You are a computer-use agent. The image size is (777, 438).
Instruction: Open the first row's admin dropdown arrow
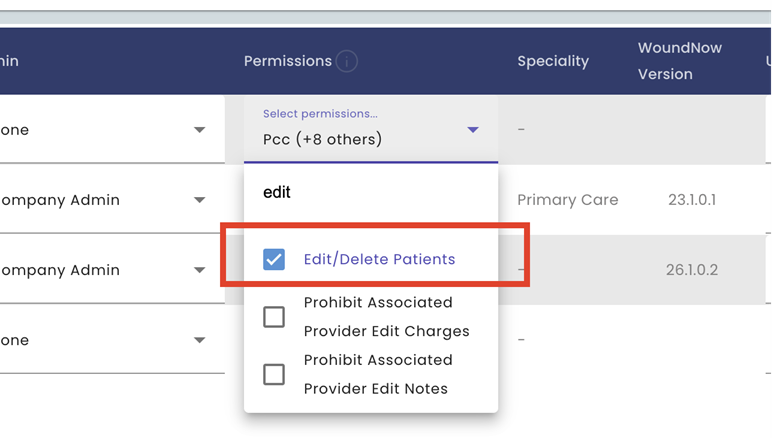199,130
